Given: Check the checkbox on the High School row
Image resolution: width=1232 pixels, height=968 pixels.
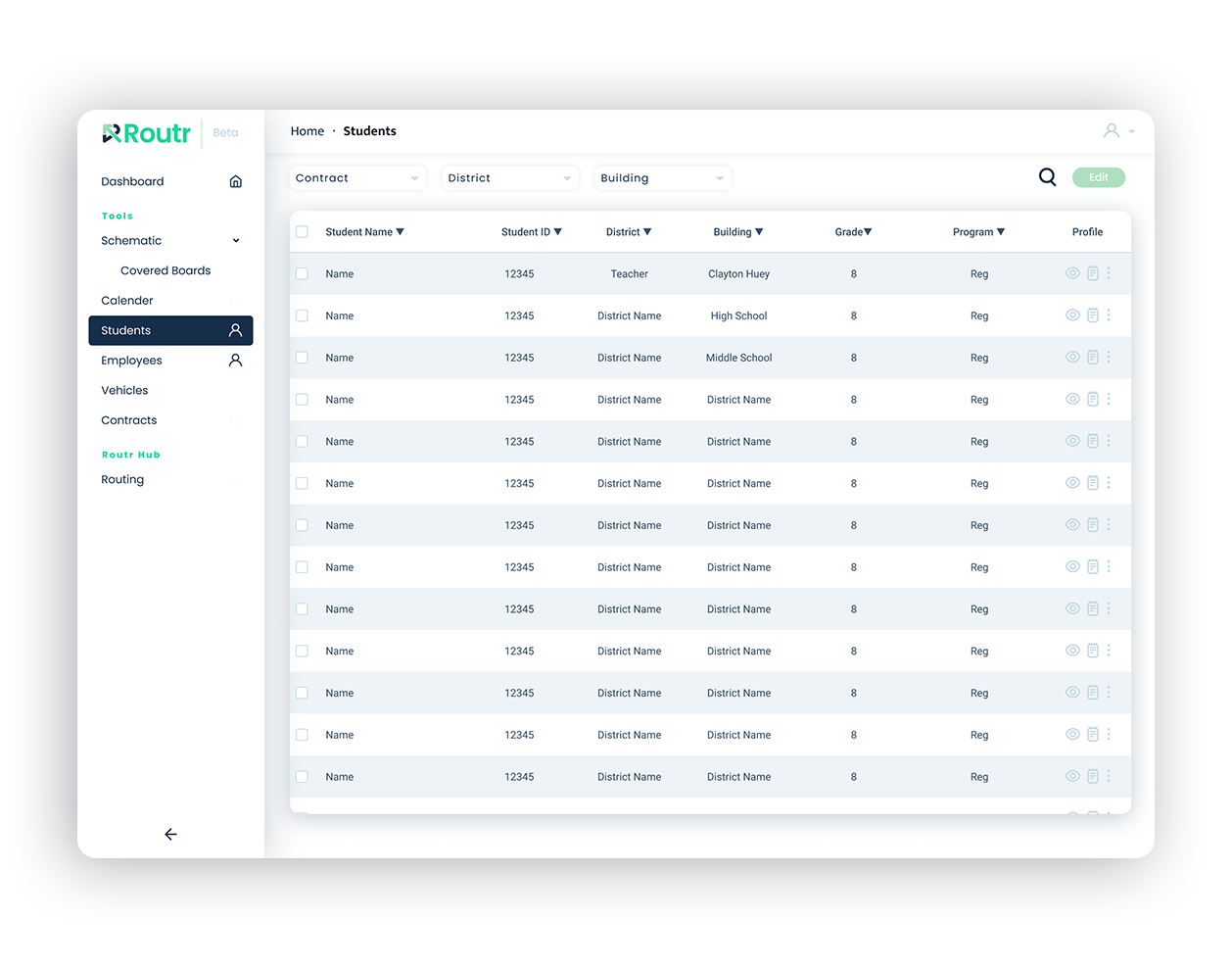Looking at the screenshot, I should coord(302,315).
